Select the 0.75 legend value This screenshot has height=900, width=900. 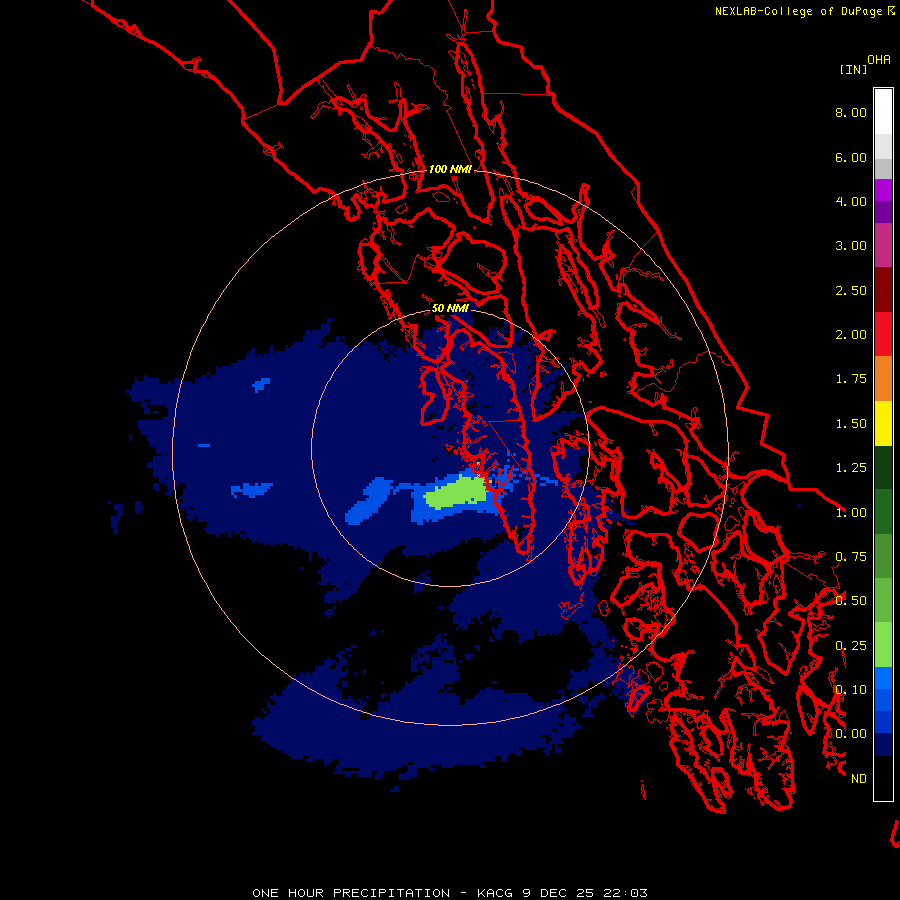point(851,556)
